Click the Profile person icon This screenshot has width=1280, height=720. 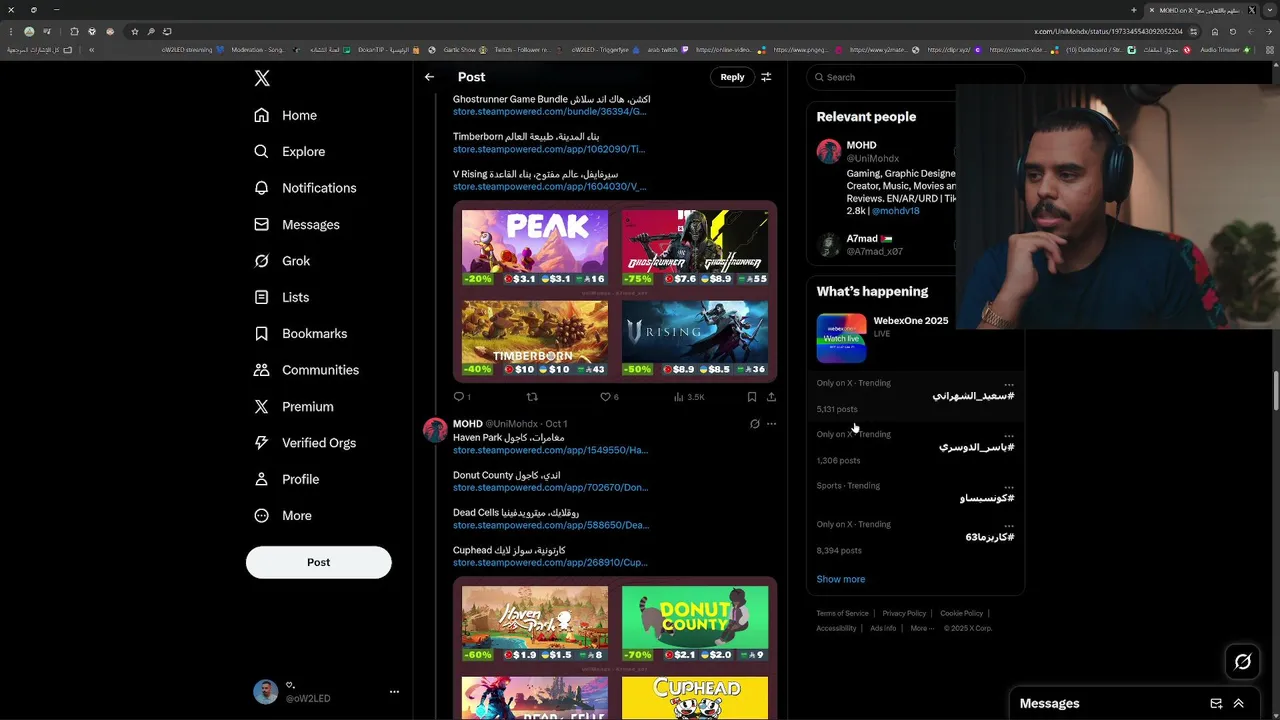261,479
